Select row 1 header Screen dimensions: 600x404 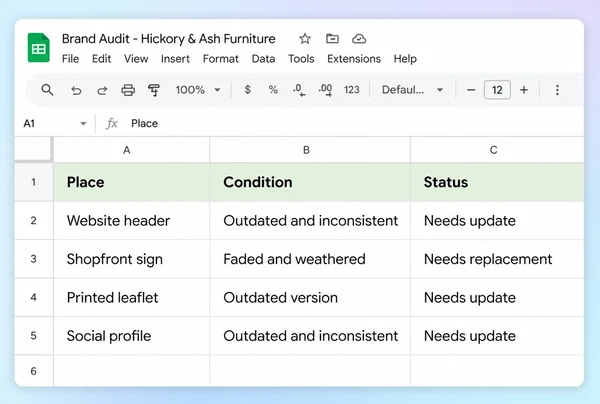click(34, 182)
